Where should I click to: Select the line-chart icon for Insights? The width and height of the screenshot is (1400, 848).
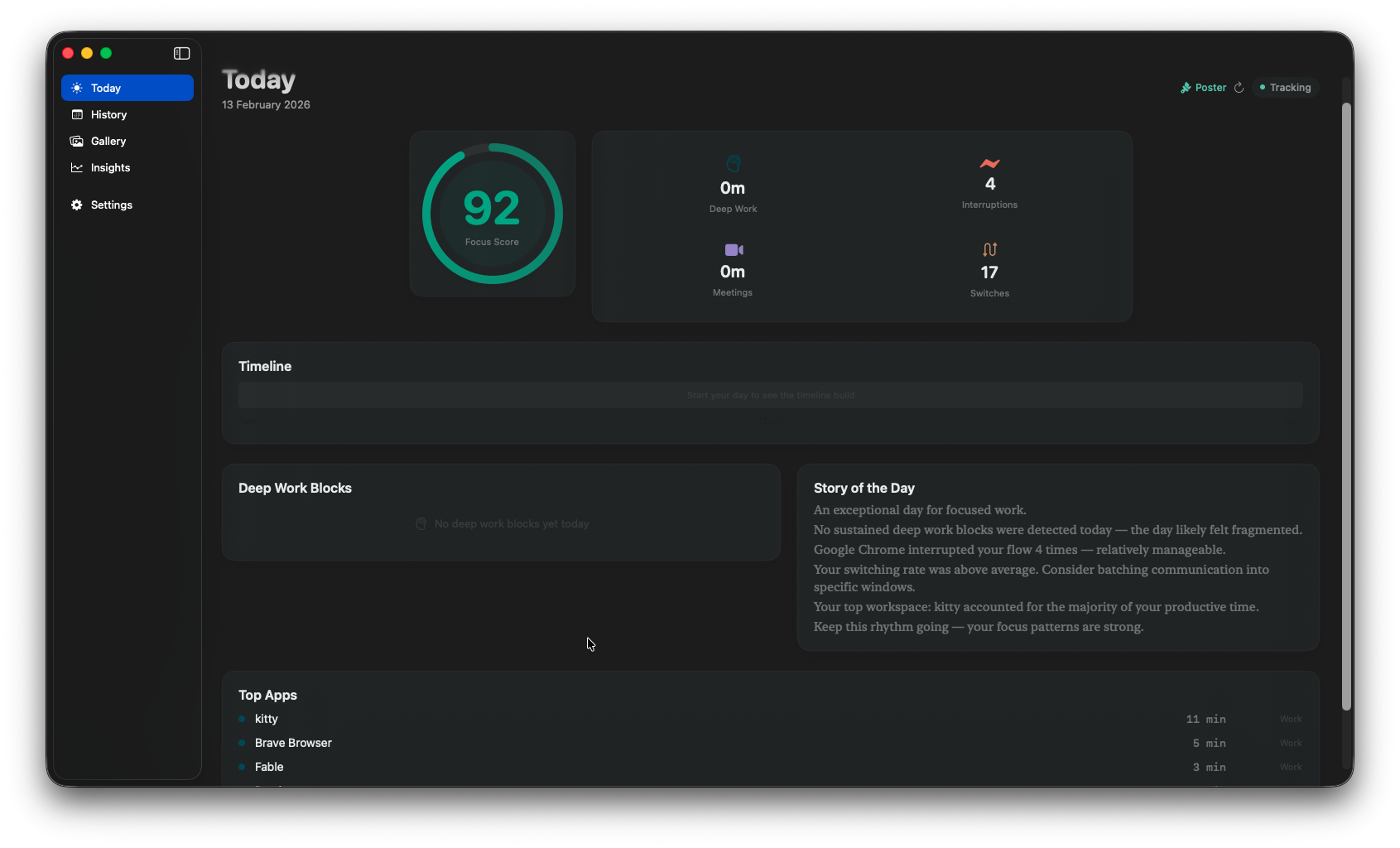point(76,167)
